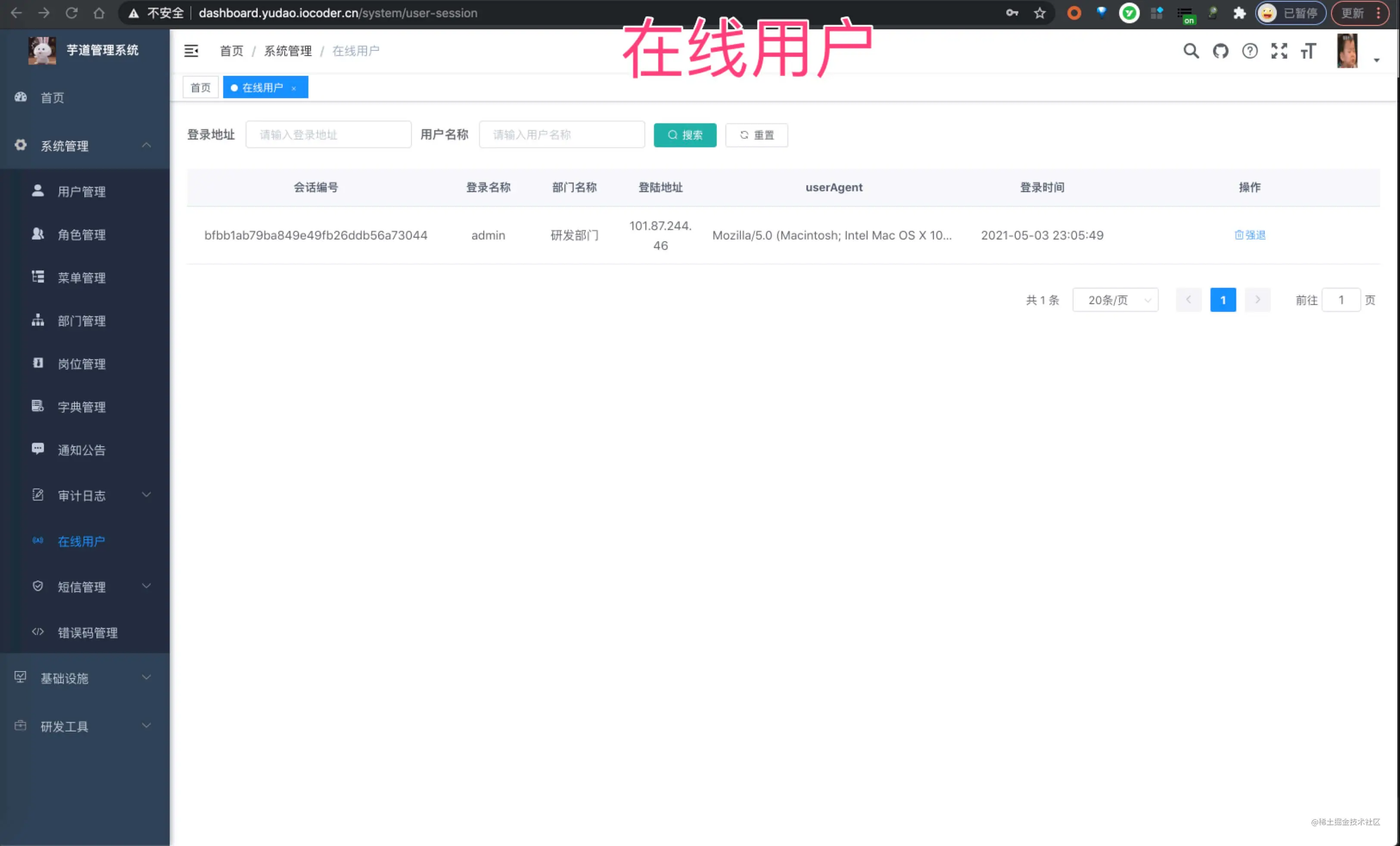Expand the 短信管理 submenu
This screenshot has width=1400, height=846.
click(85, 587)
